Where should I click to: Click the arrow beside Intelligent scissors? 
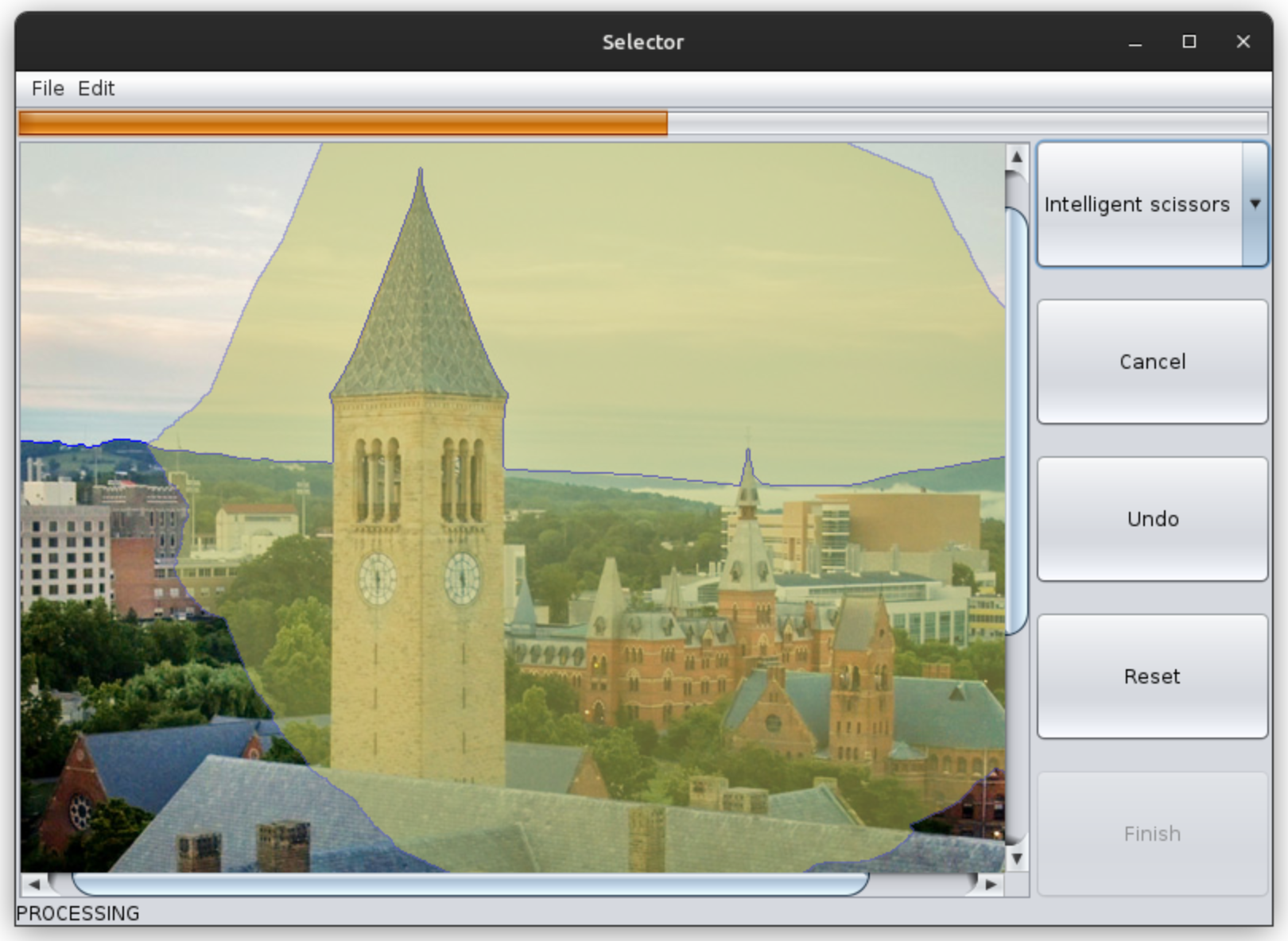[x=1255, y=204]
